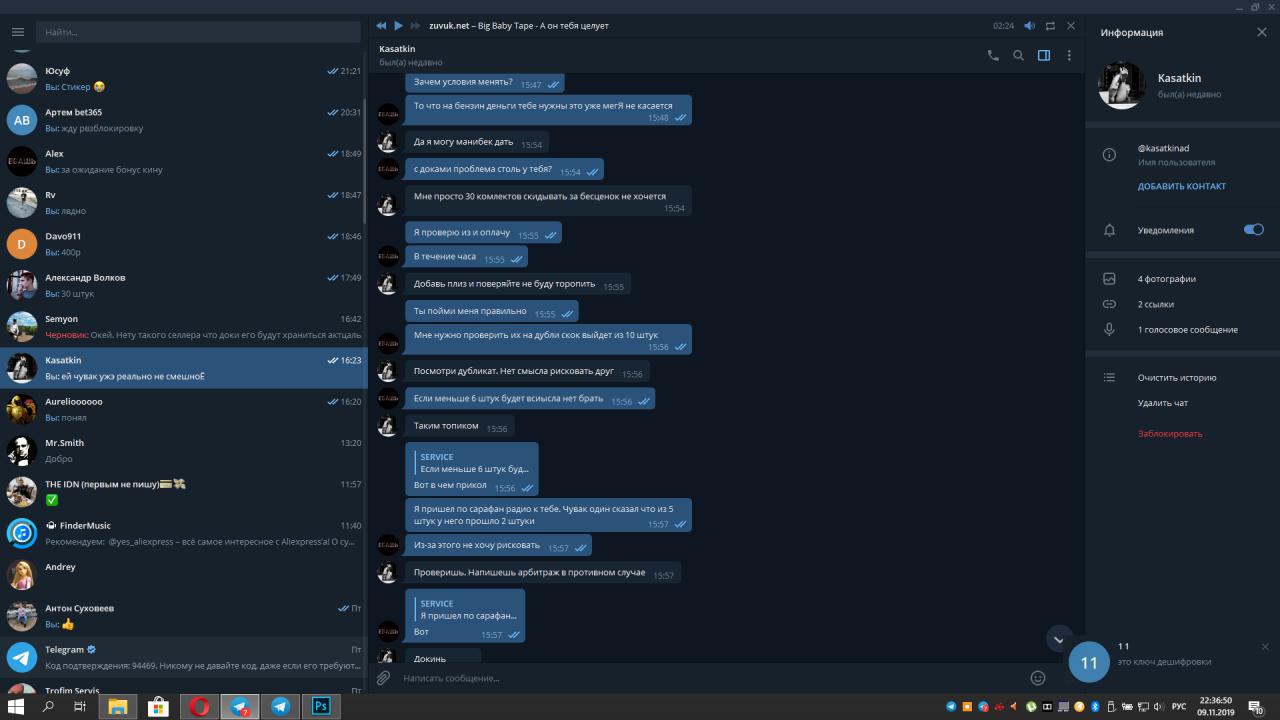Search in this chat conversation
This screenshot has width=1280, height=720.
click(1018, 56)
